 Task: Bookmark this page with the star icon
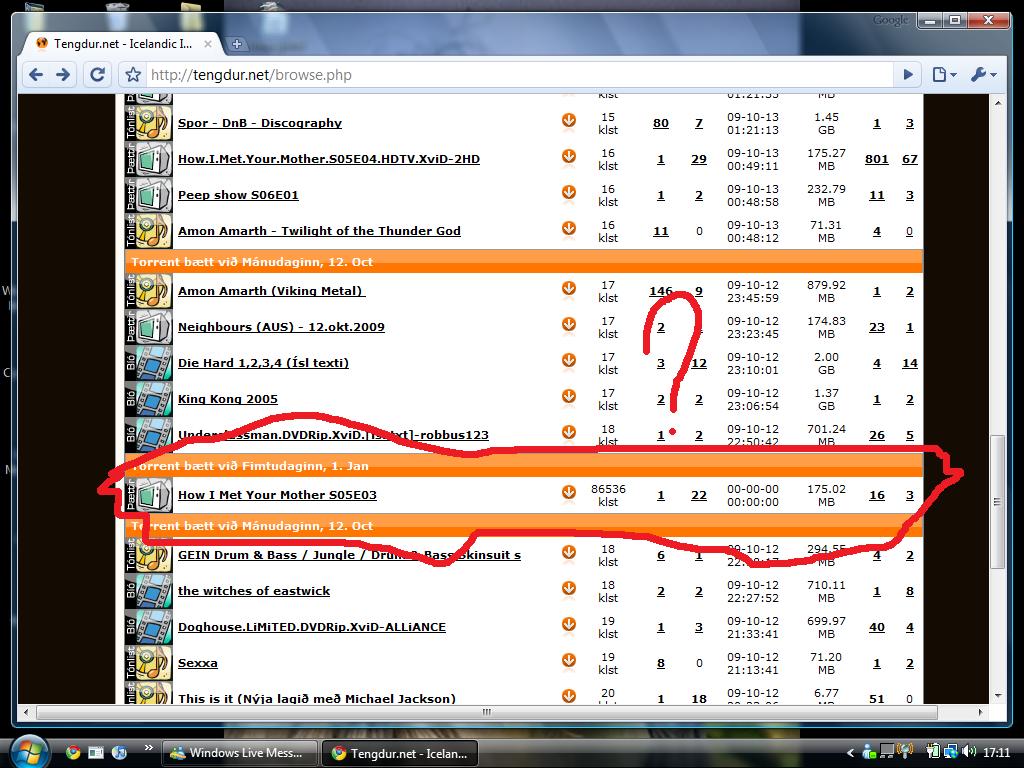click(x=133, y=74)
